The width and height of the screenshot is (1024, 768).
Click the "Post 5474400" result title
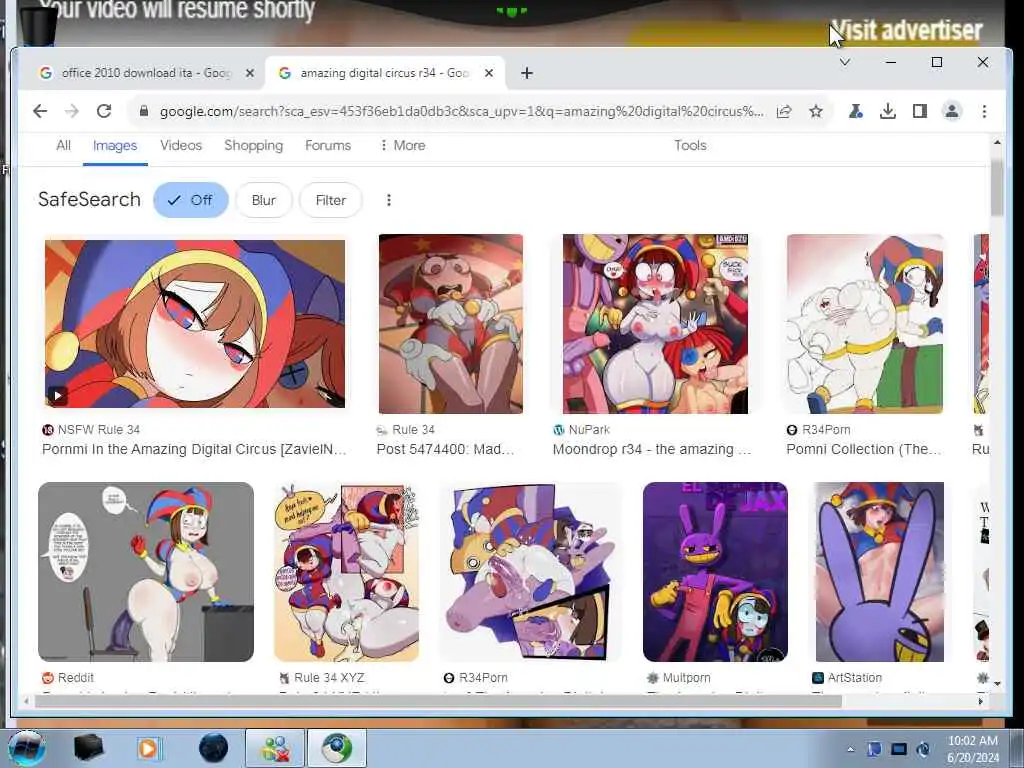tap(445, 449)
